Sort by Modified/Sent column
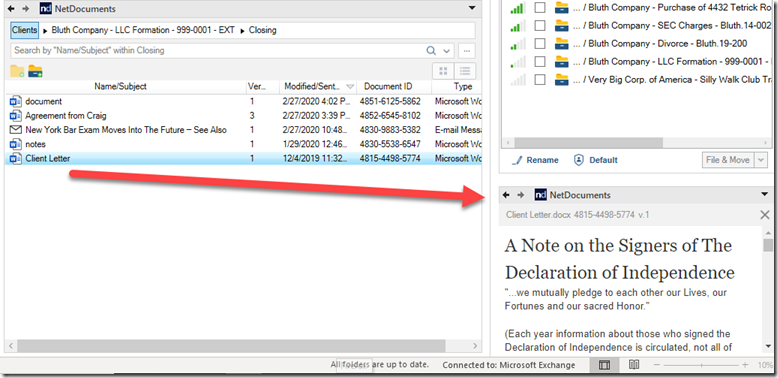778x378 pixels. click(318, 86)
